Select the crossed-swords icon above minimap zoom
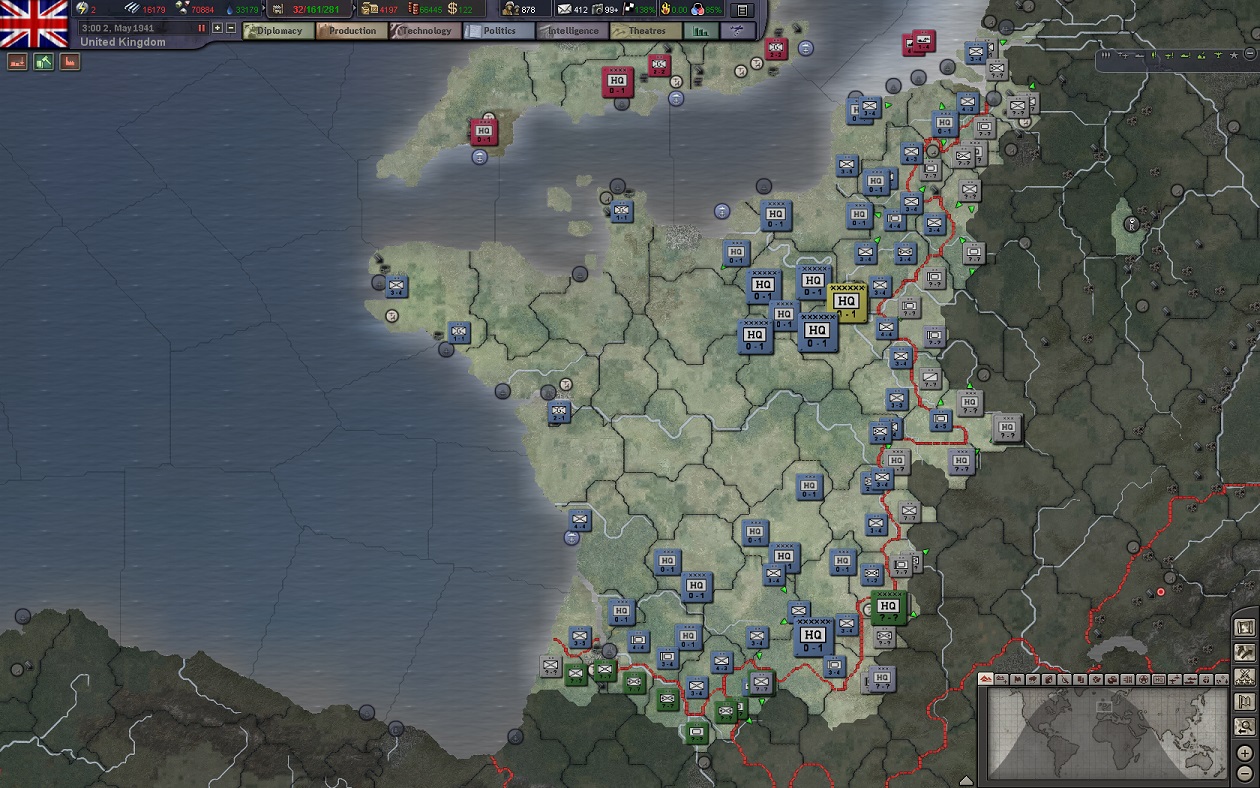 point(1244,677)
